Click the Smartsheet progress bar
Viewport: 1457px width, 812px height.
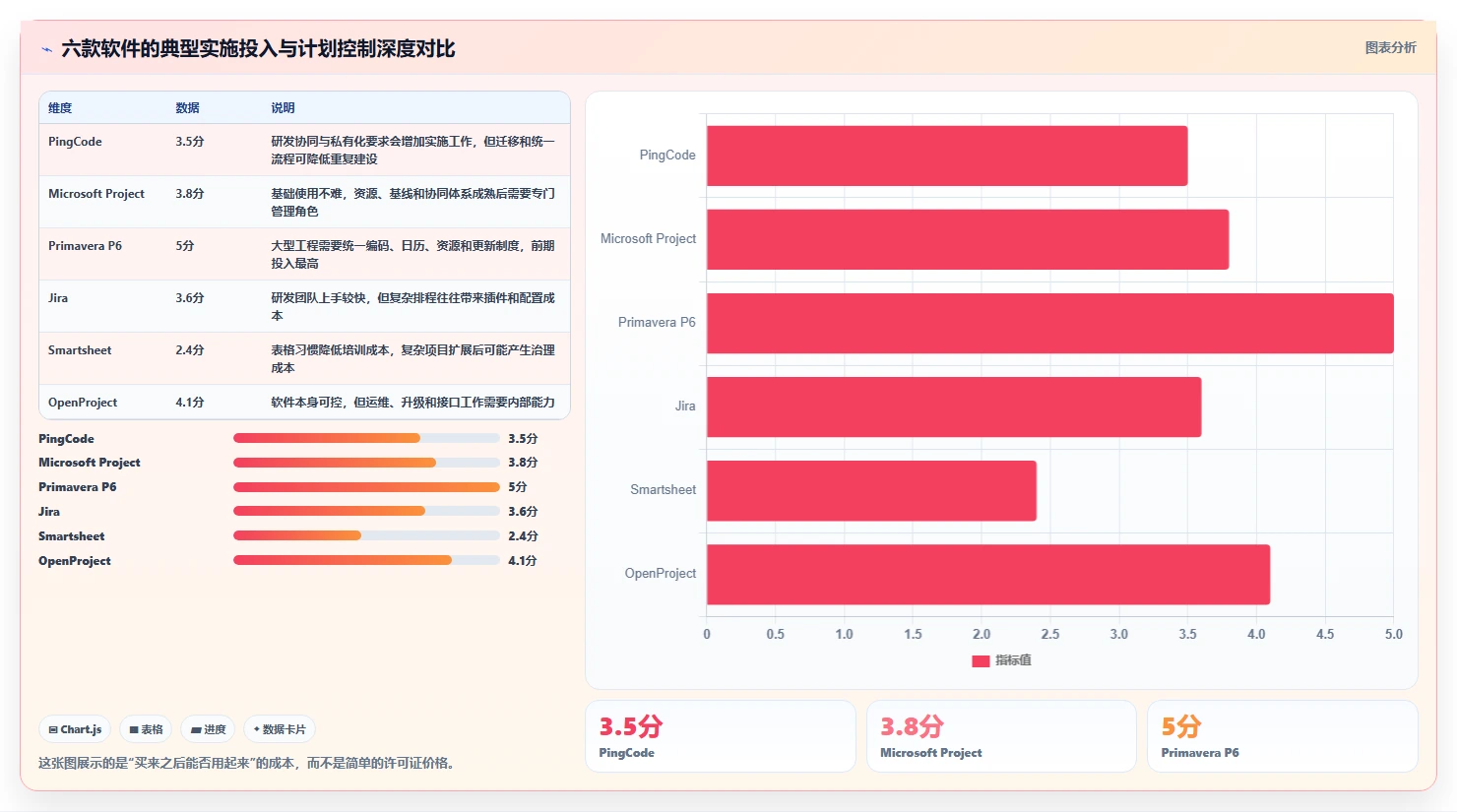coord(366,536)
